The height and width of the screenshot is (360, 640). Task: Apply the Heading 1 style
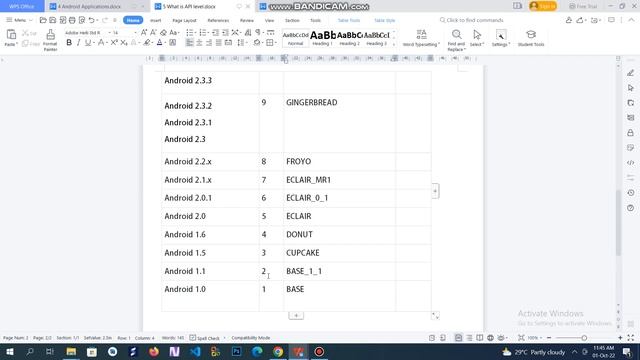(x=322, y=38)
